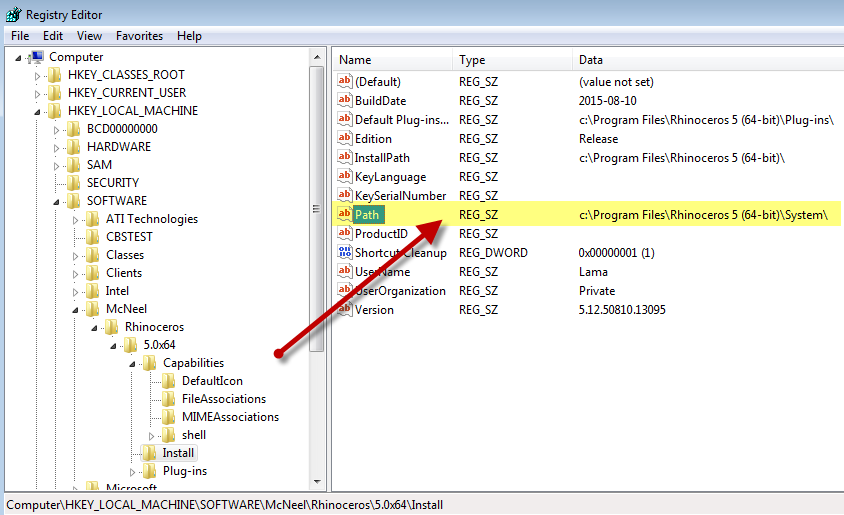
Task: Select the KeySerialNumber value name
Action: (x=400, y=196)
